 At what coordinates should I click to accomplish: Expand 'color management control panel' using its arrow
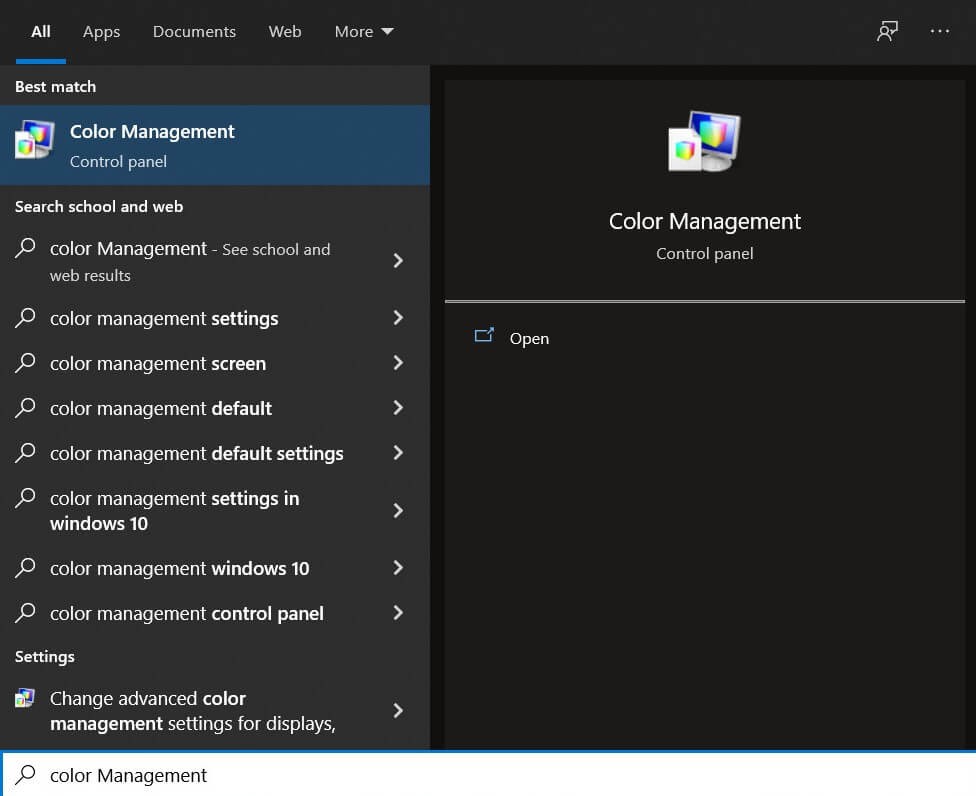[398, 613]
